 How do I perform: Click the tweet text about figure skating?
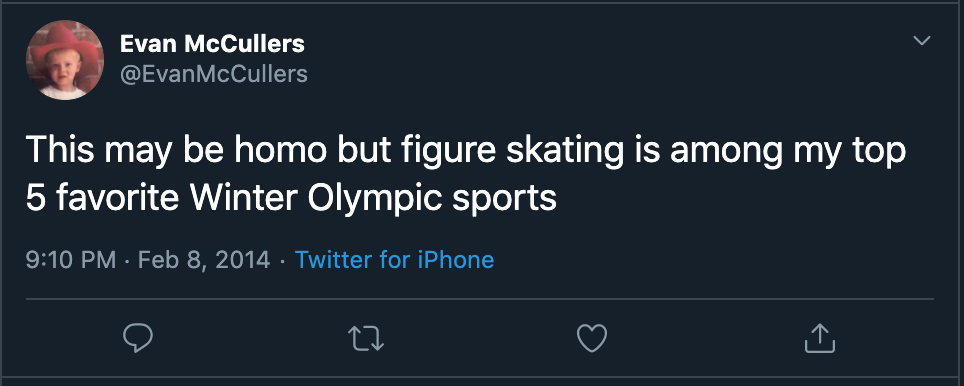pyautogui.click(x=466, y=174)
